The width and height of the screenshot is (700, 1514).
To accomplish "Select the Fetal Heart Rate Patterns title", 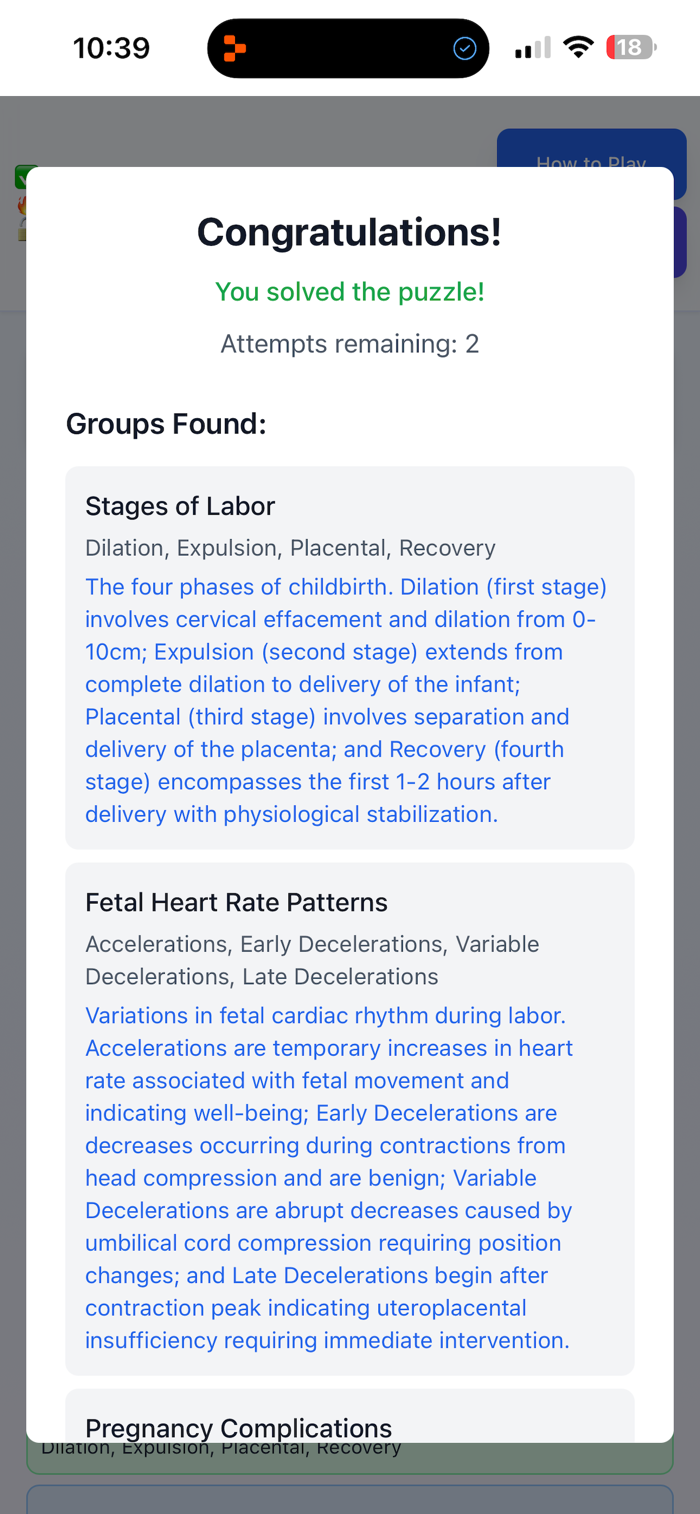I will coord(236,902).
